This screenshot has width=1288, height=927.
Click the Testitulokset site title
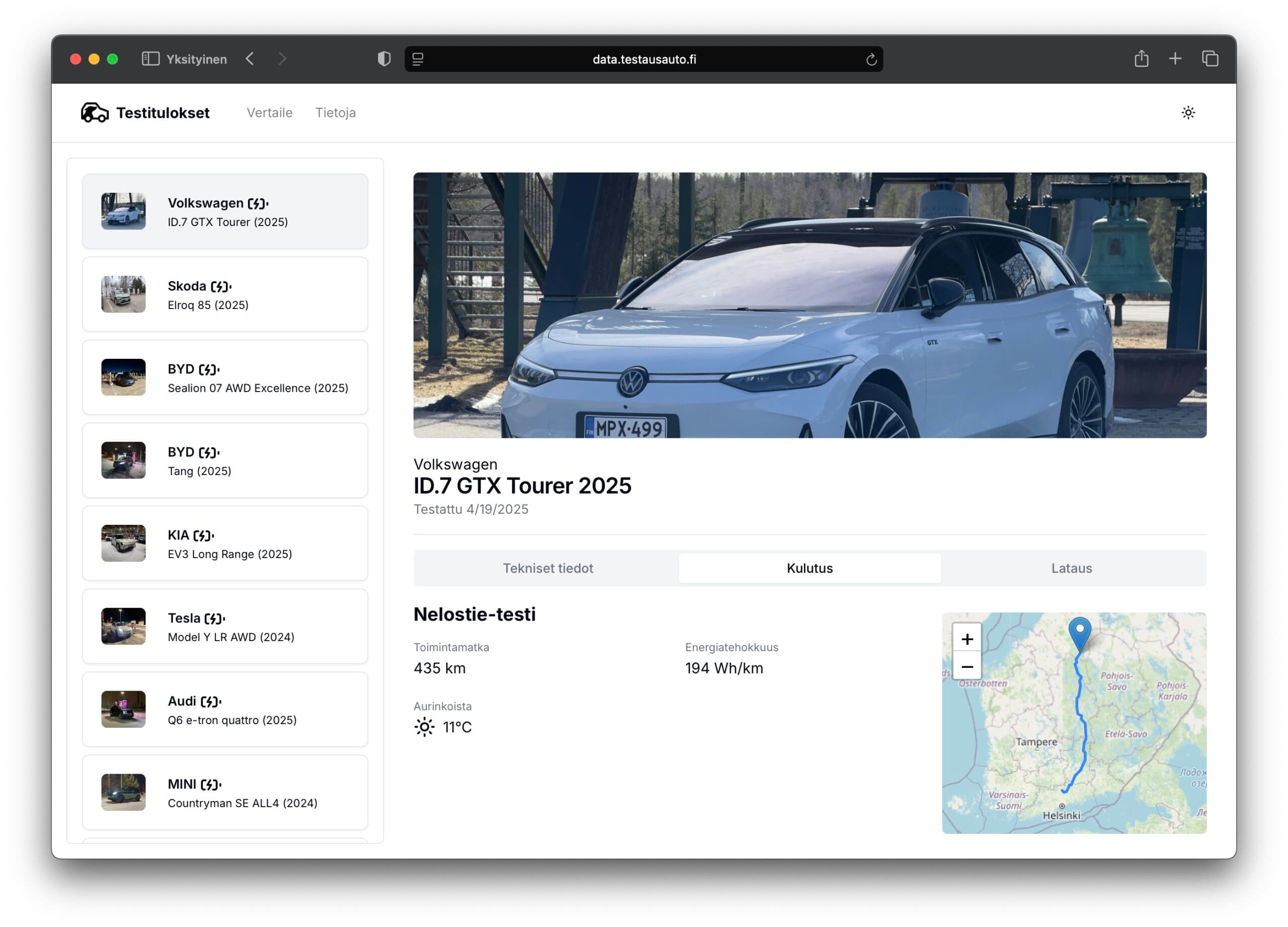point(163,112)
